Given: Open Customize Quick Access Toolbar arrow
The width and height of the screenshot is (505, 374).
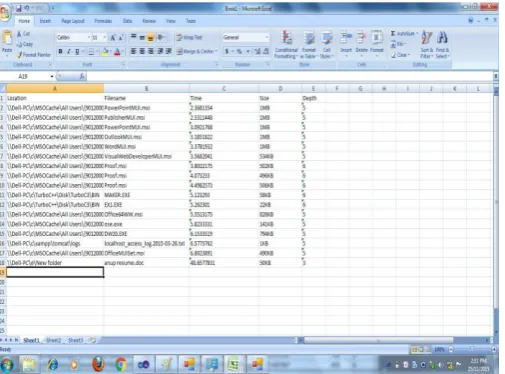Looking at the screenshot, I should tap(52, 8).
